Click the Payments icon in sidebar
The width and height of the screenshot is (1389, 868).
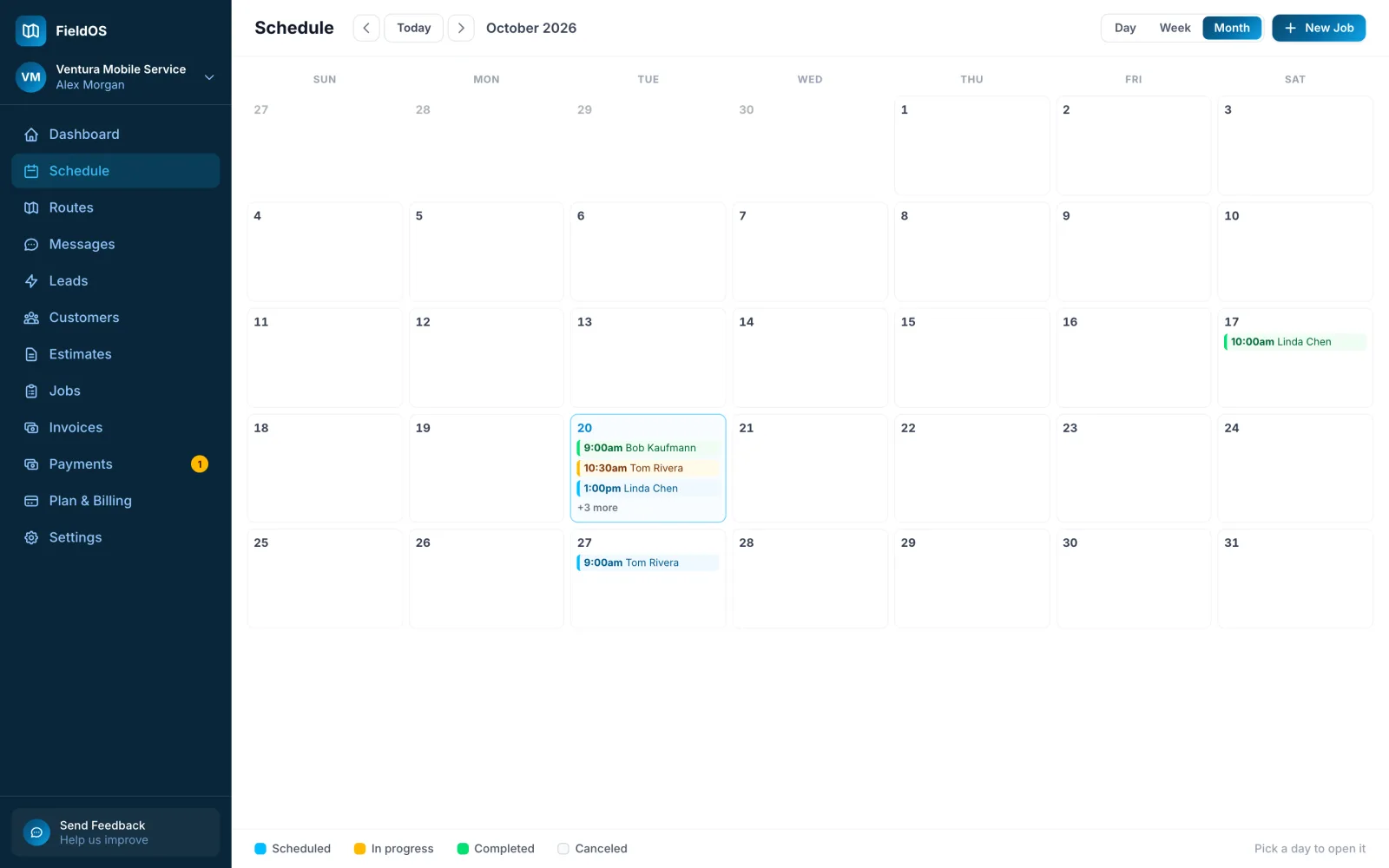pyautogui.click(x=31, y=464)
